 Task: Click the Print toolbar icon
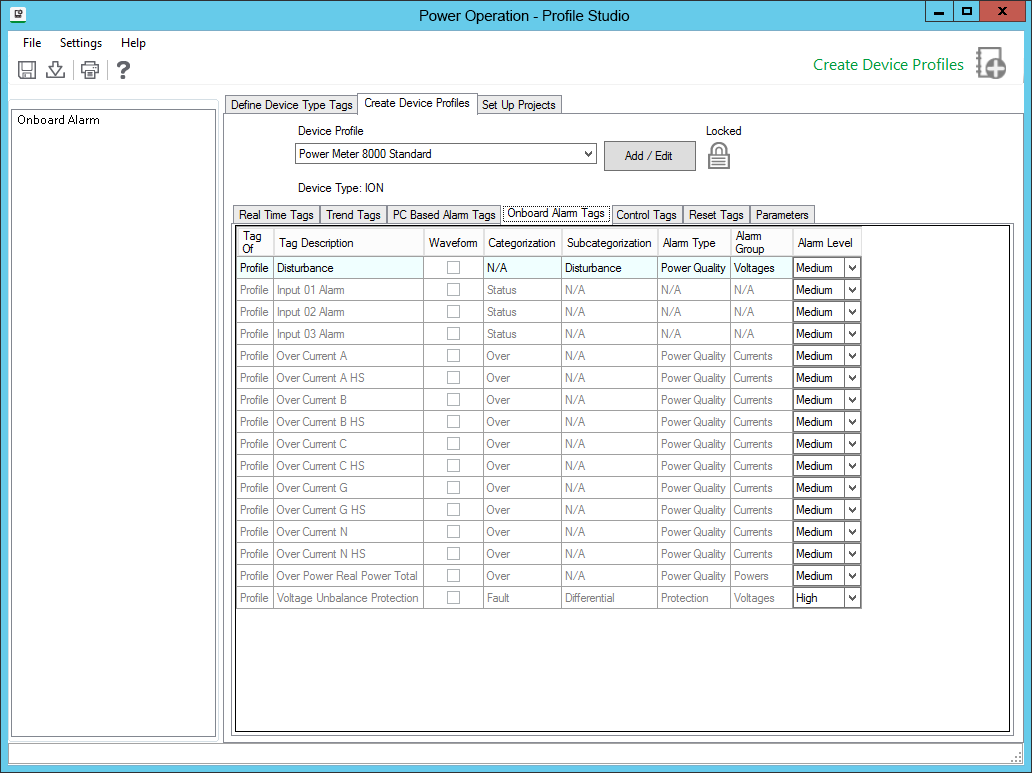(x=90, y=70)
